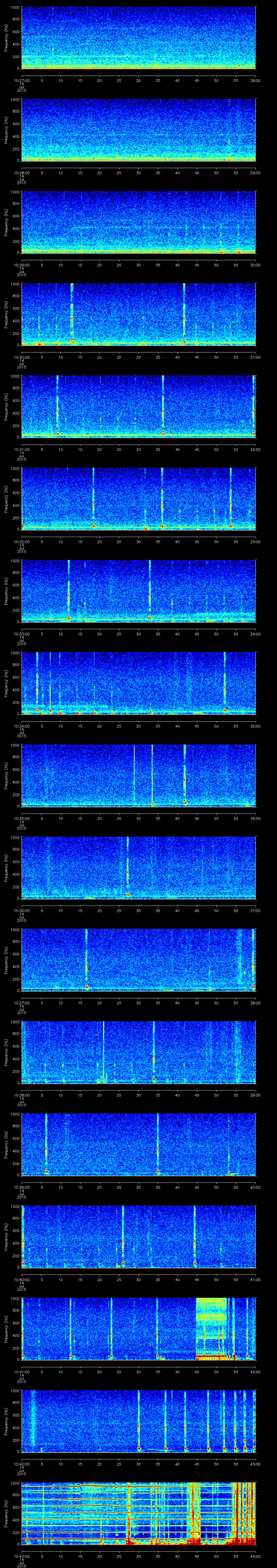Click the 10:44:00 end time label
The height and width of the screenshot is (1568, 277).
point(256,1556)
